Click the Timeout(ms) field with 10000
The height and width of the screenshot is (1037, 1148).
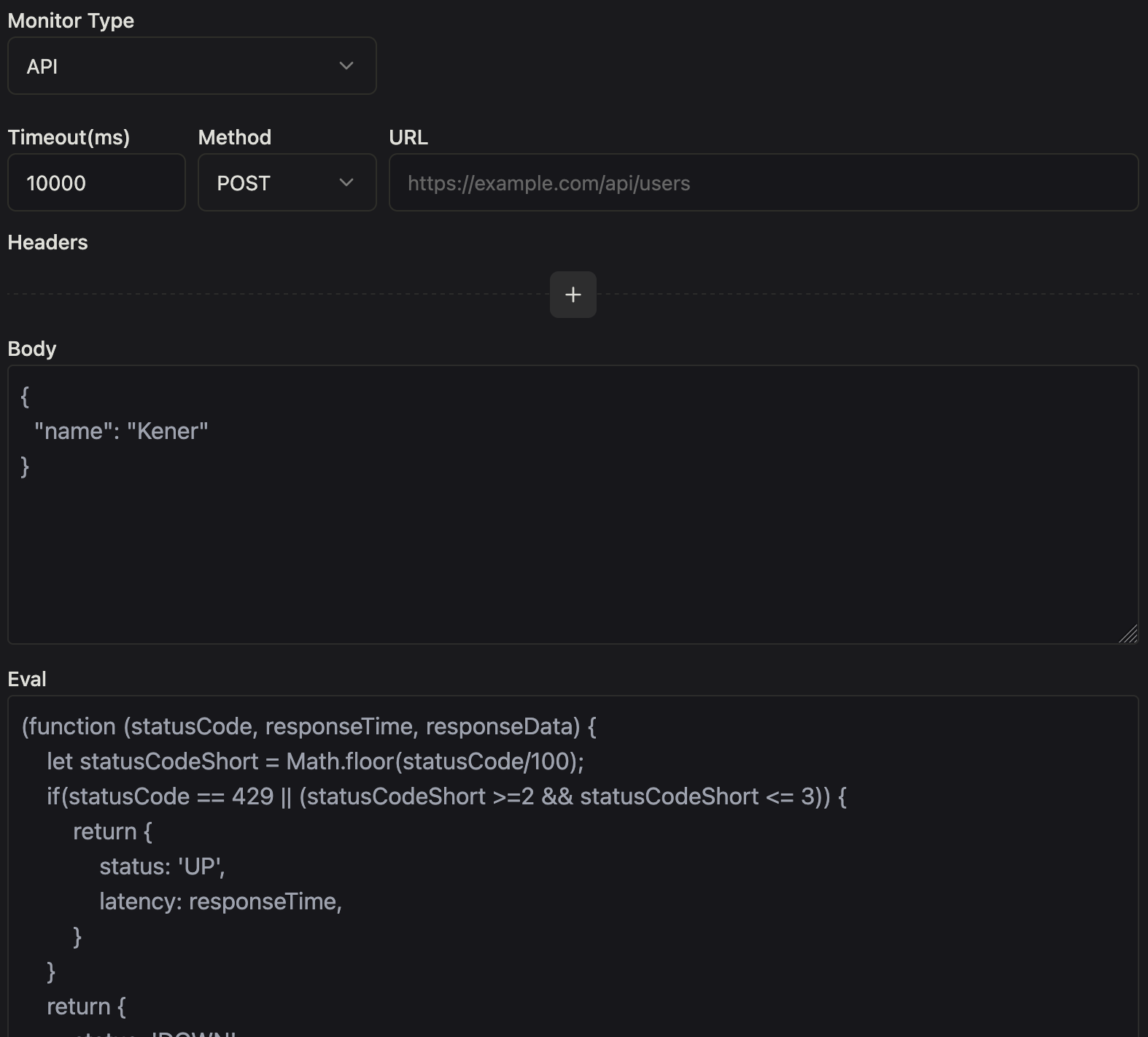(96, 182)
